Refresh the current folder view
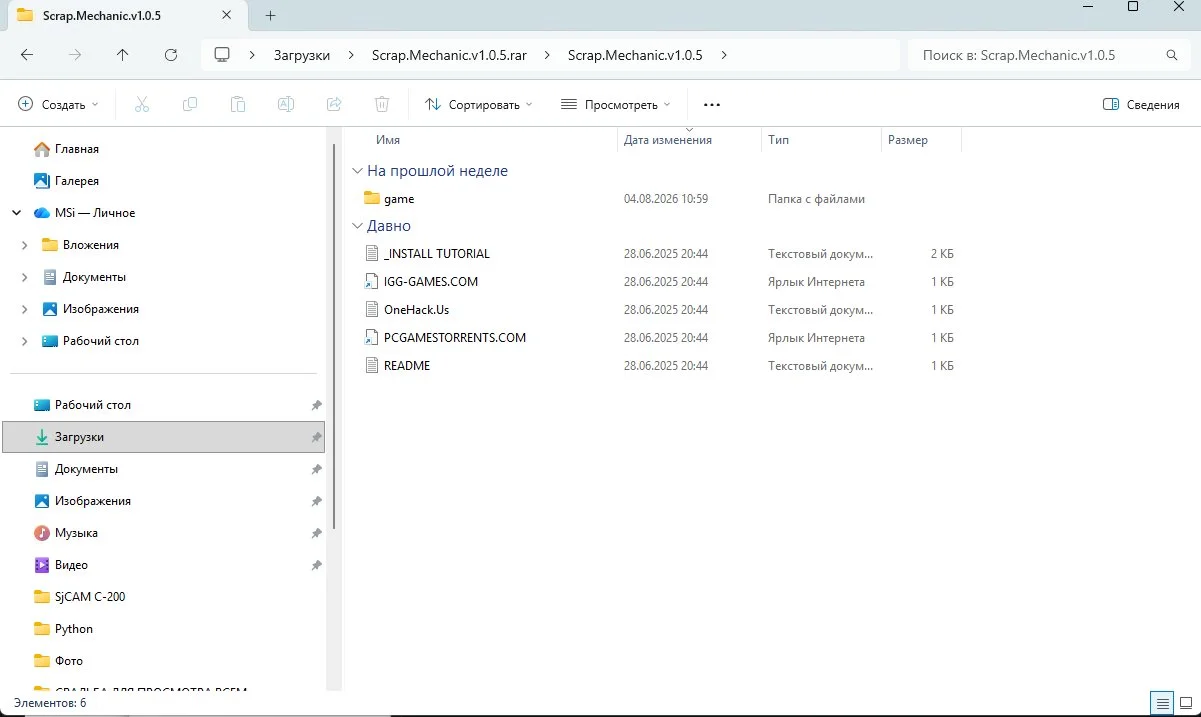The width and height of the screenshot is (1201, 717). coord(171,55)
